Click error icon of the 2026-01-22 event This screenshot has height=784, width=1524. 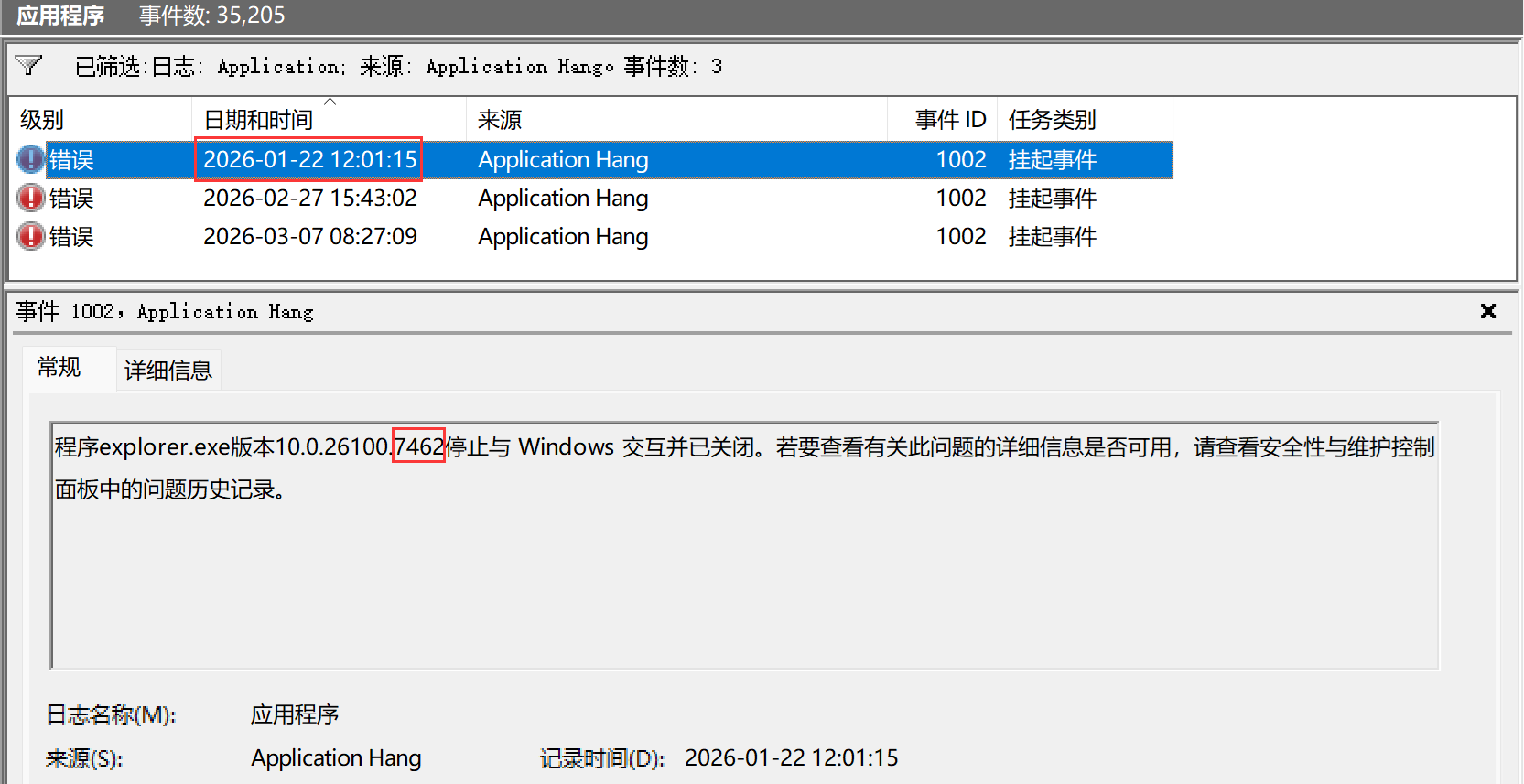(x=30, y=160)
